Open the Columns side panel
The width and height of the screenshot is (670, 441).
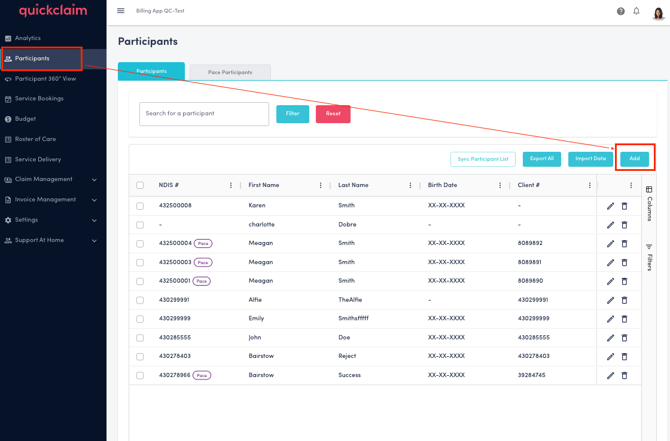649,203
